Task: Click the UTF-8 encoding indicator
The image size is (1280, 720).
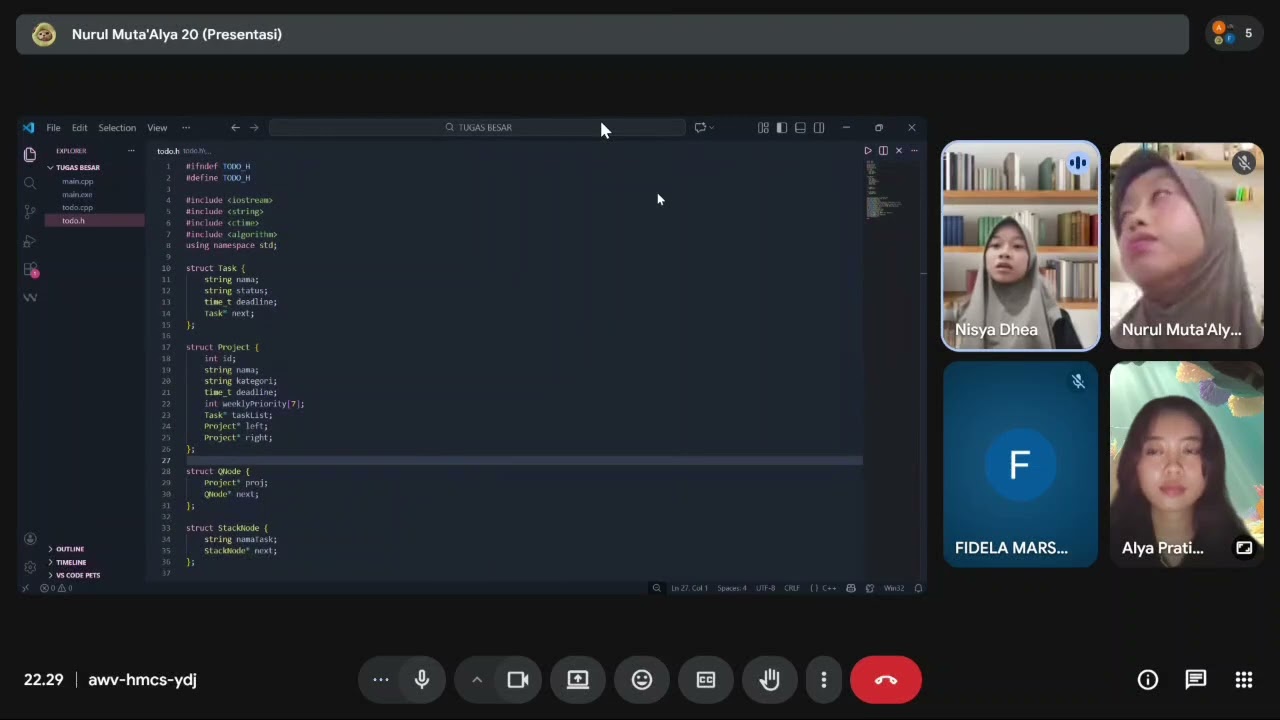Action: click(765, 588)
